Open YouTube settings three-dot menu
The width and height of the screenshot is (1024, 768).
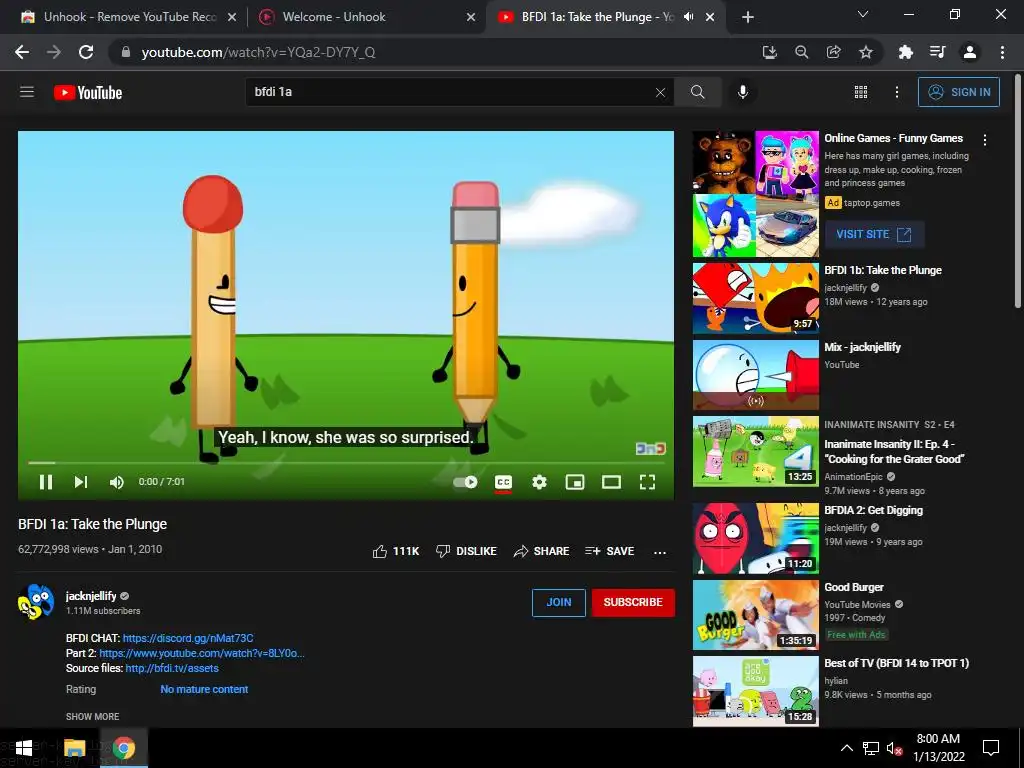(897, 92)
